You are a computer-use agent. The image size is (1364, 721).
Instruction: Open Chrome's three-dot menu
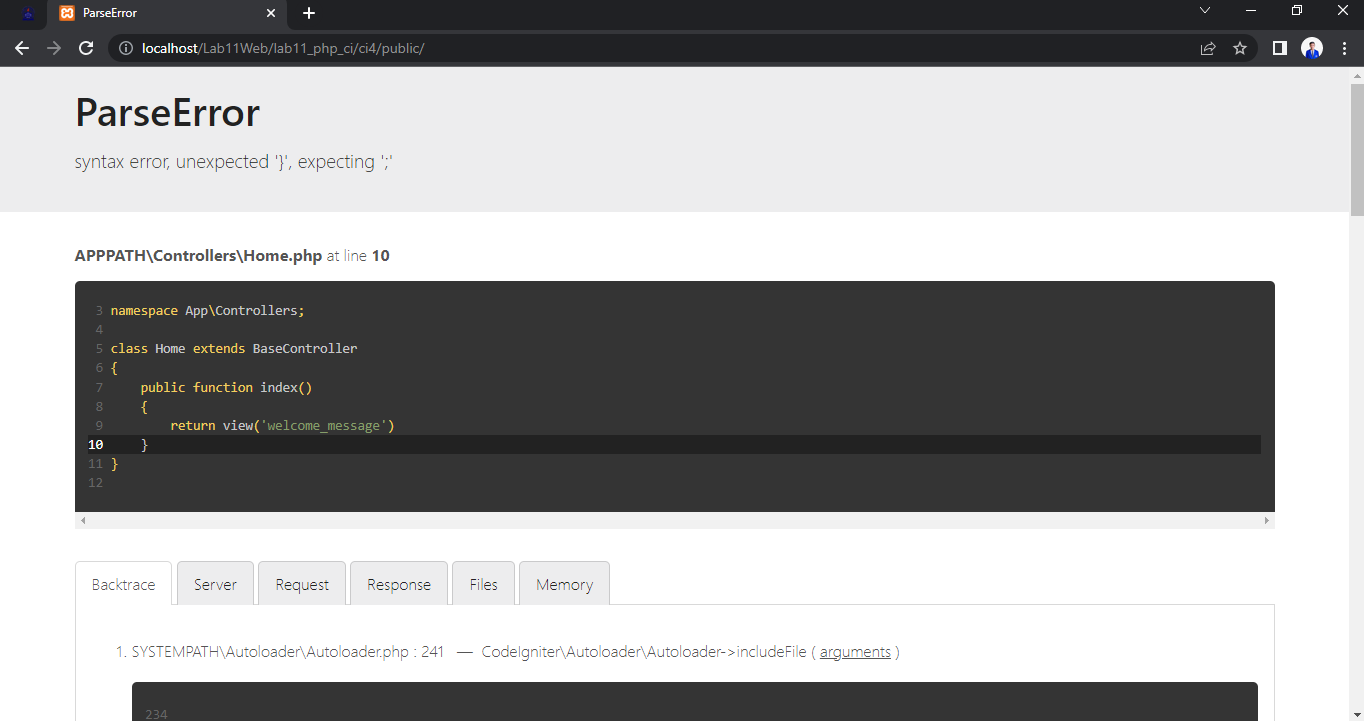[1345, 47]
